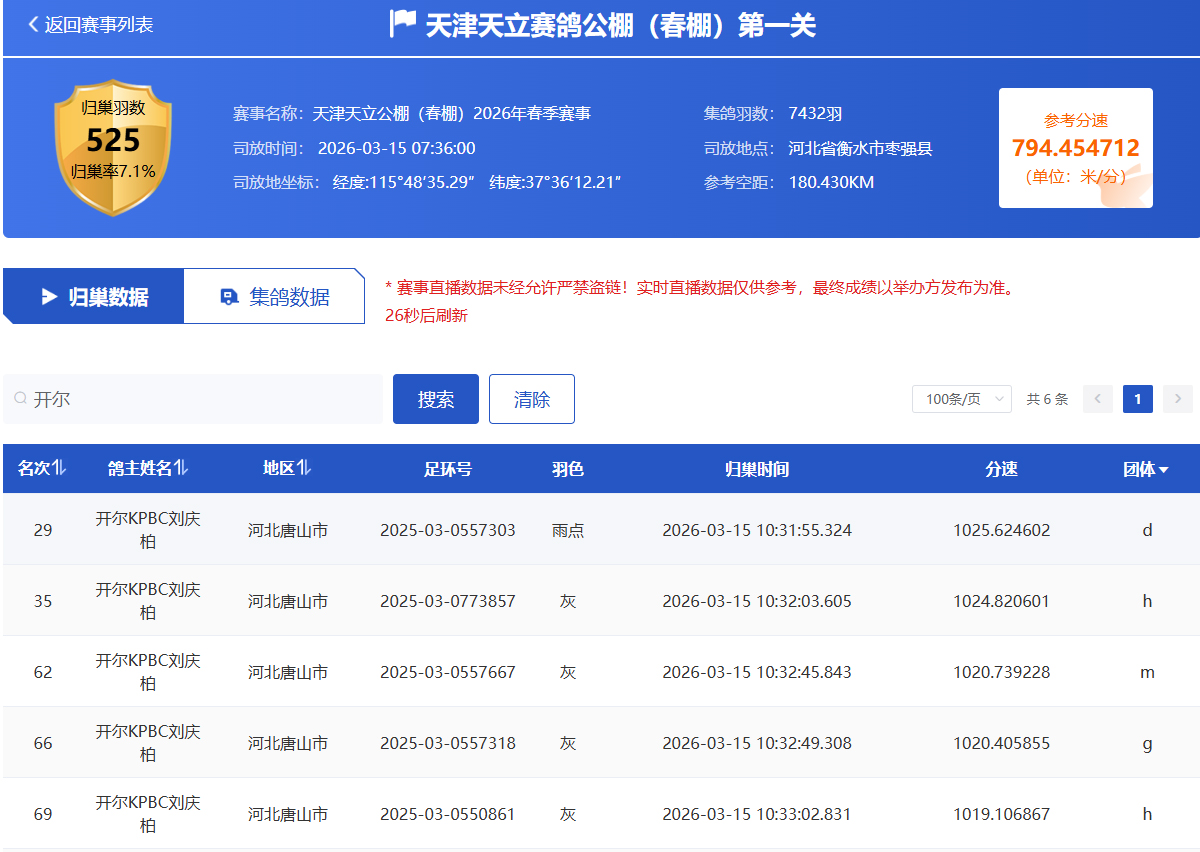This screenshot has height=852, width=1200.
Task: Go to the next page arrow
Action: pyautogui.click(x=1178, y=399)
